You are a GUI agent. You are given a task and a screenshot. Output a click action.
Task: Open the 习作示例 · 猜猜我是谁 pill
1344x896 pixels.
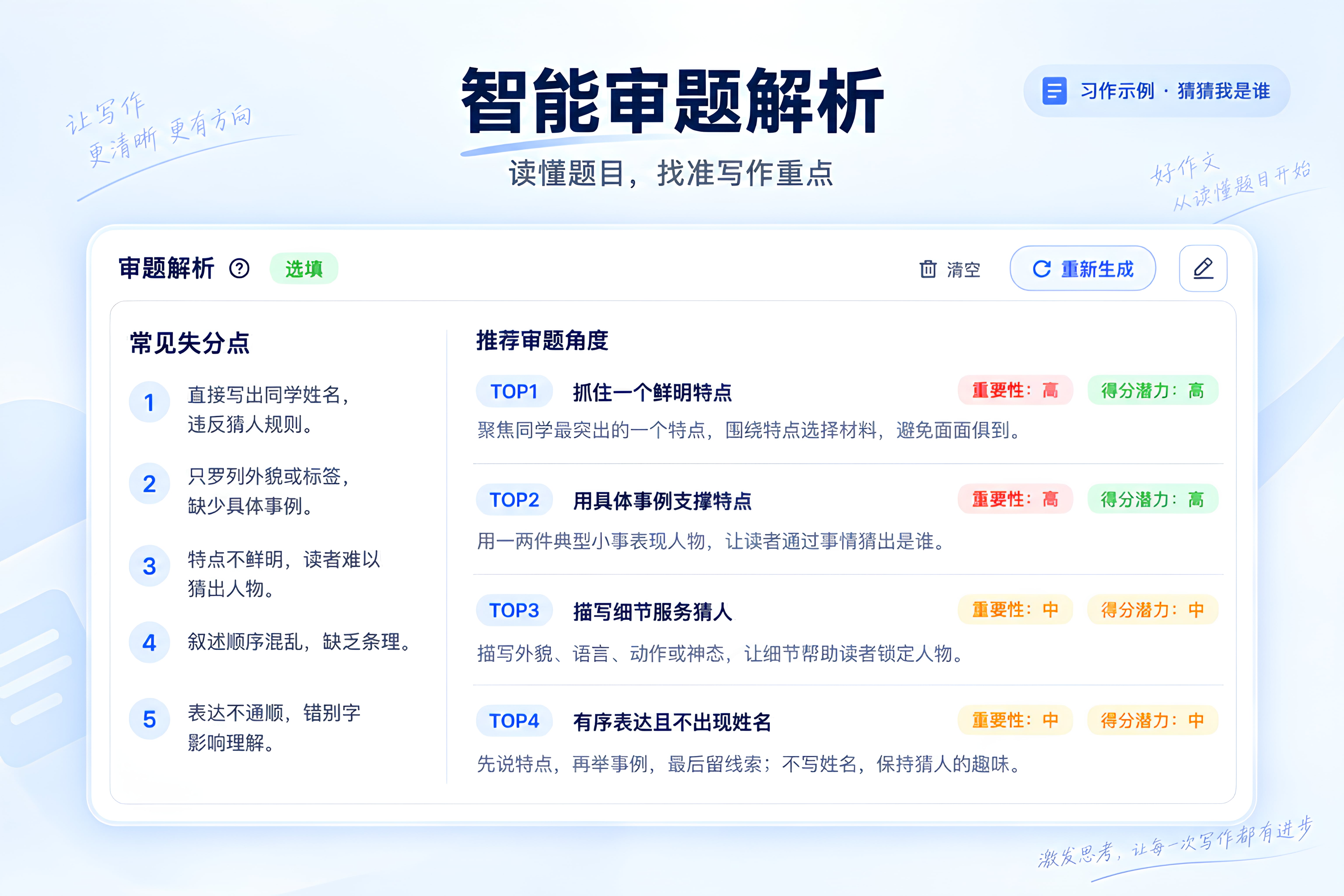1157,91
